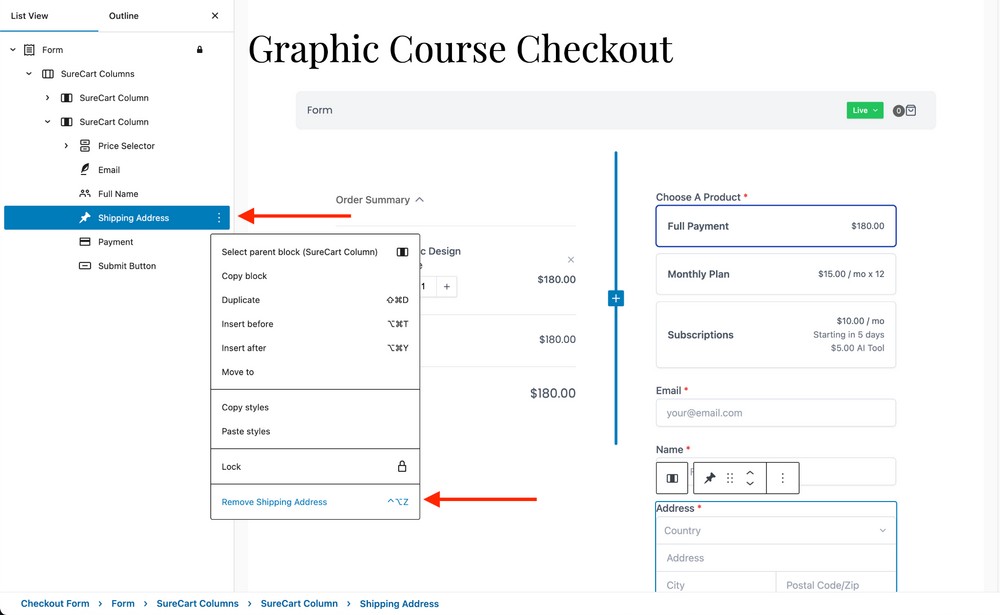Viewport: 1000px width, 615px height.
Task: Click the lock icon next to Form
Action: pos(198,49)
